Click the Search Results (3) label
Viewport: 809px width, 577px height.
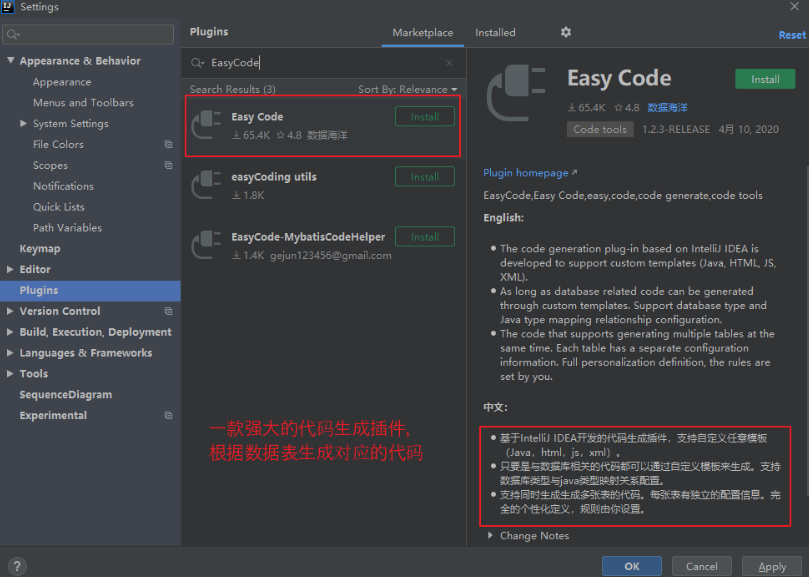(x=233, y=89)
